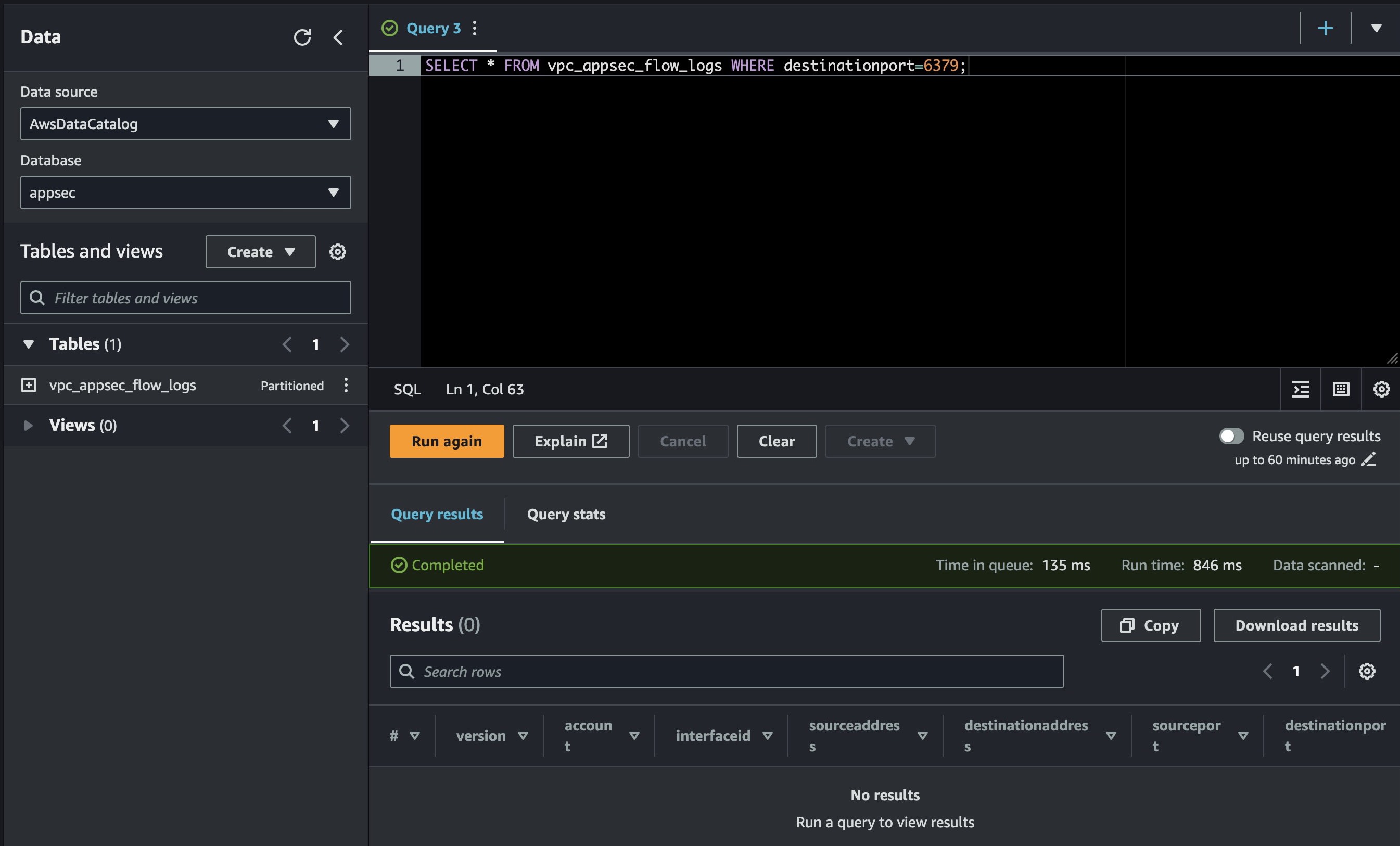Select the Query results tab

[437, 513]
